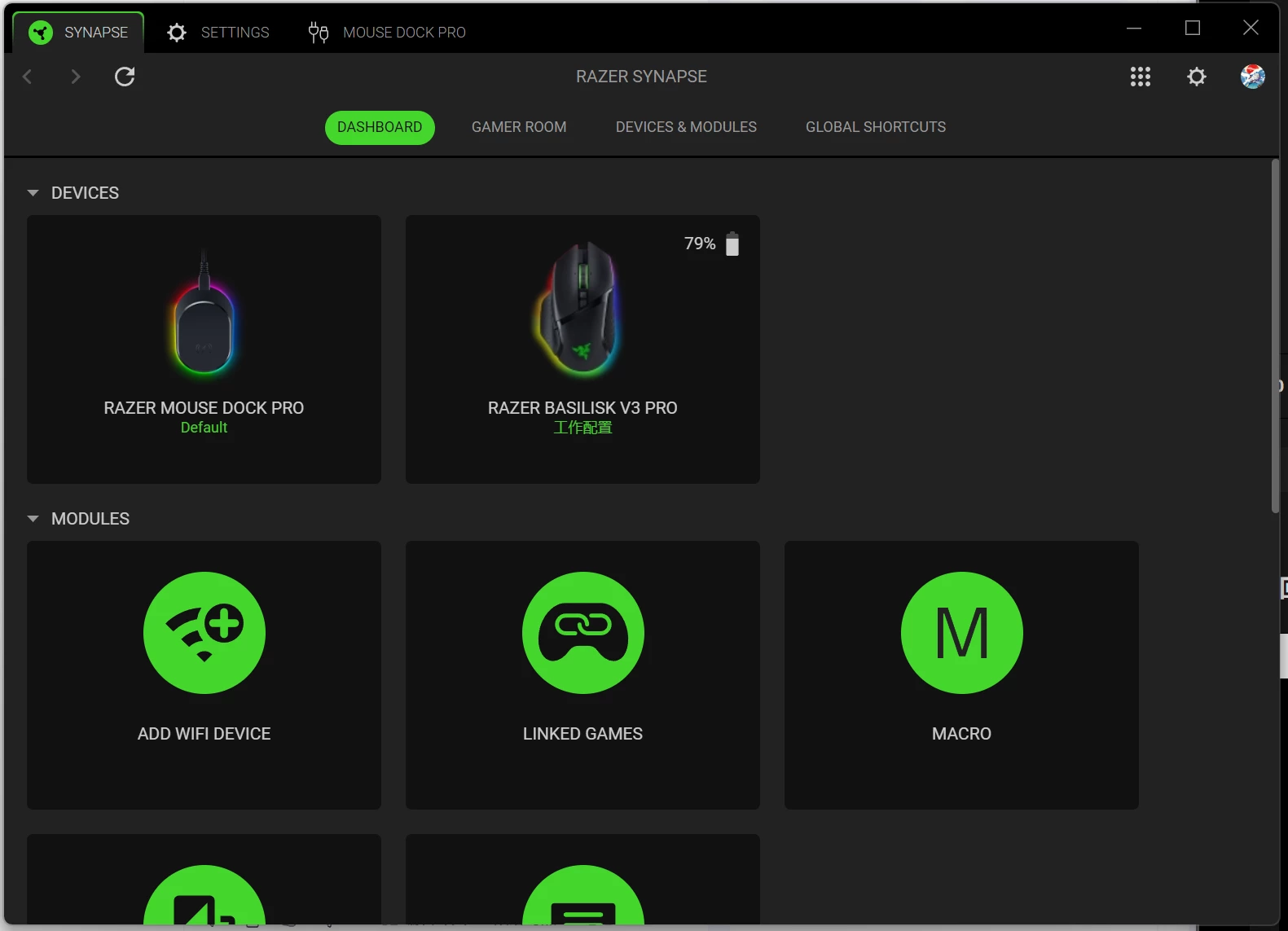The image size is (1288, 931).
Task: Click the Razer Basilisk V3 Pro label
Action: [582, 408]
